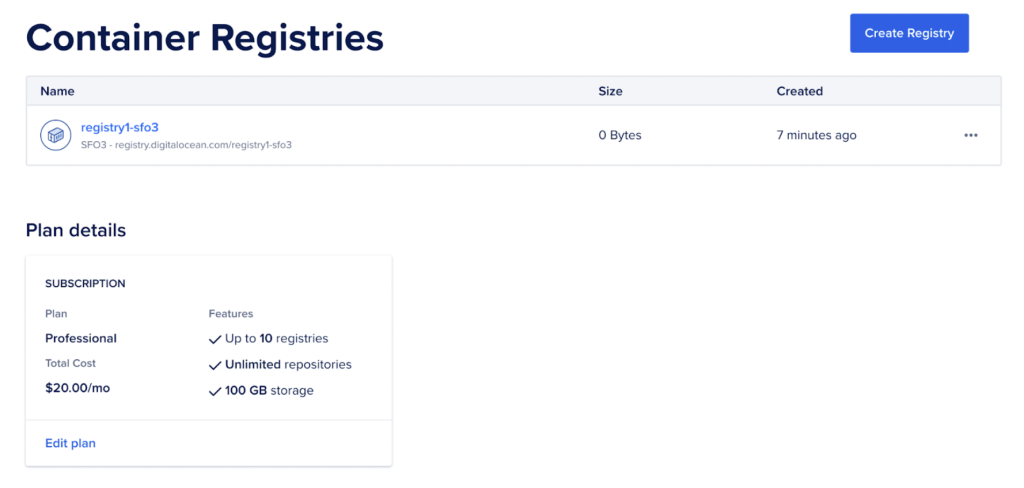Click the Container Registries page heading
The width and height of the screenshot is (1024, 488).
(204, 37)
